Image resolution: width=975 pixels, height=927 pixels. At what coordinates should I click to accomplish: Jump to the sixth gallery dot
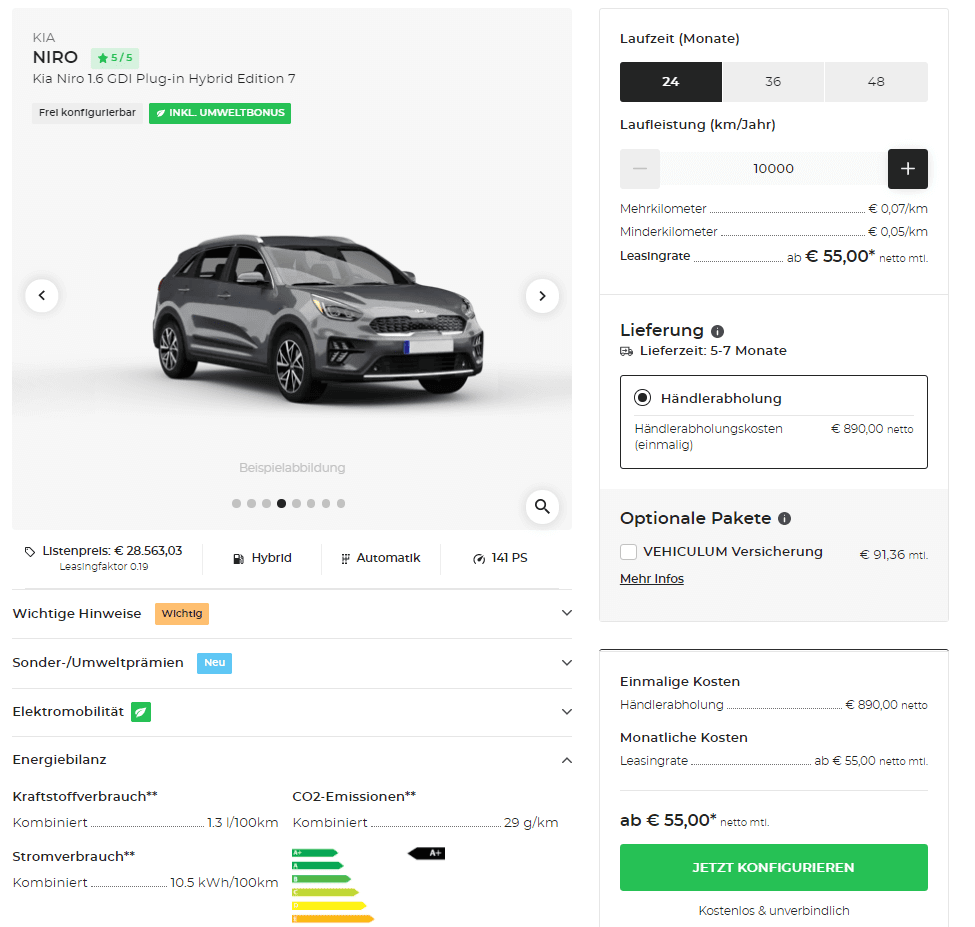click(x=311, y=504)
